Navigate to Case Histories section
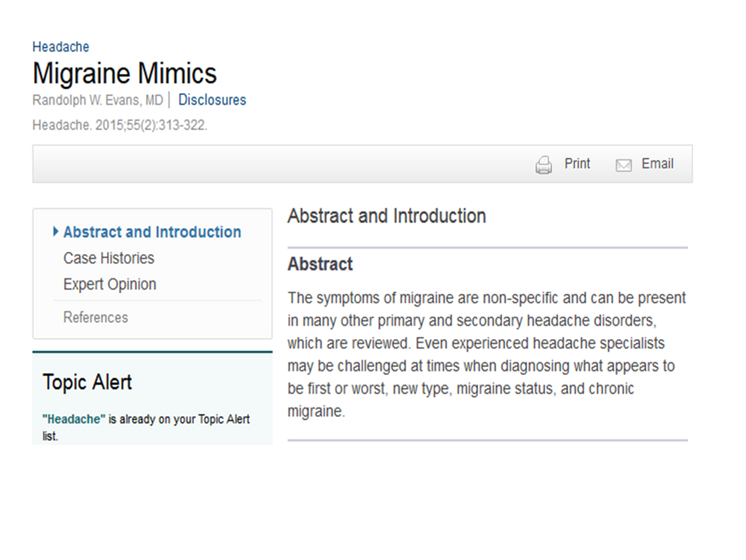 click(109, 258)
